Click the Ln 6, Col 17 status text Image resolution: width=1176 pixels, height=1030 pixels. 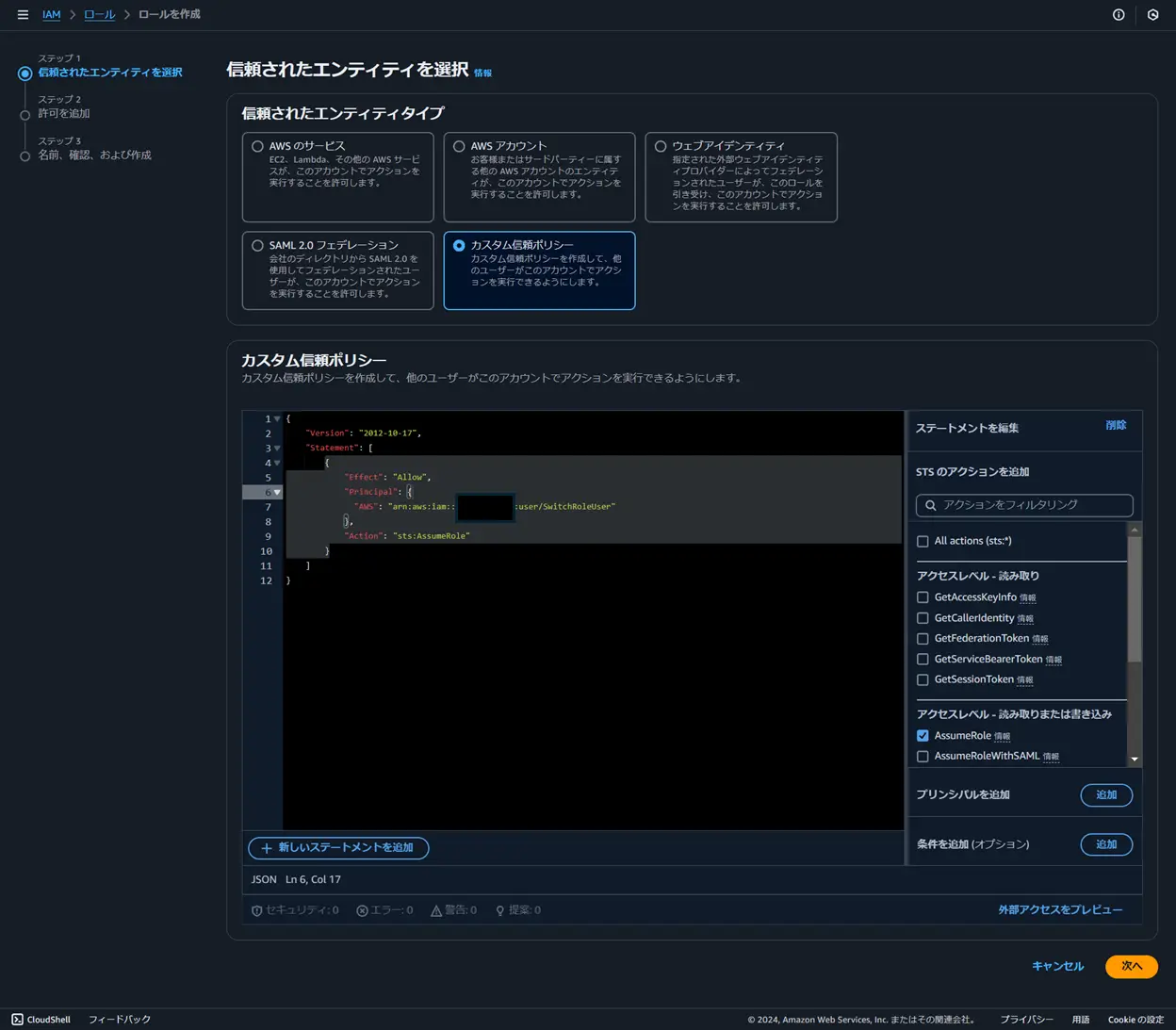[313, 880]
